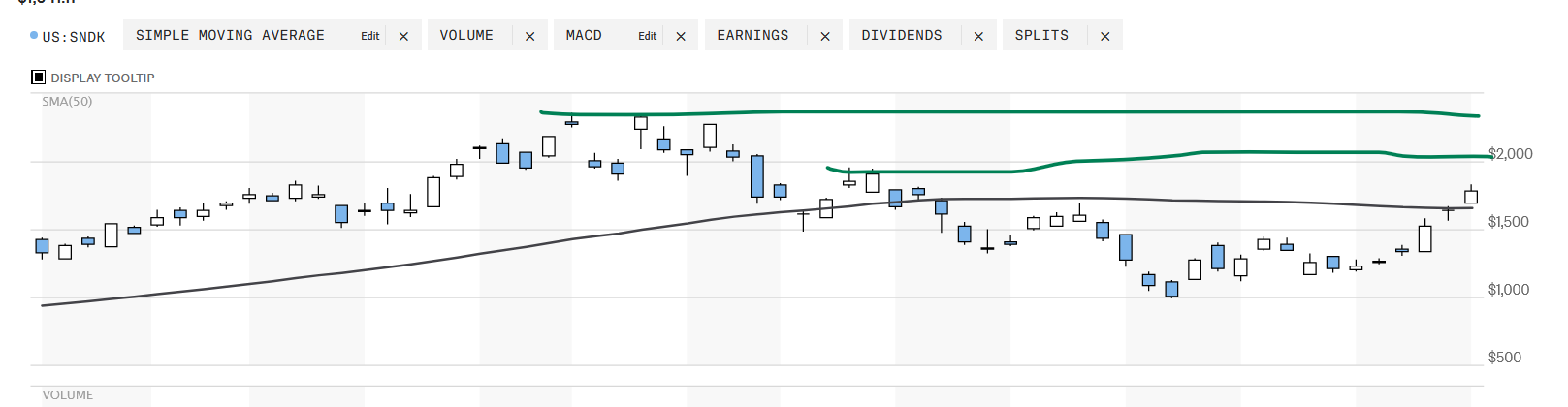Select the US:SNDK ticker label
Viewport: 1568px width, 407px height.
point(74,37)
